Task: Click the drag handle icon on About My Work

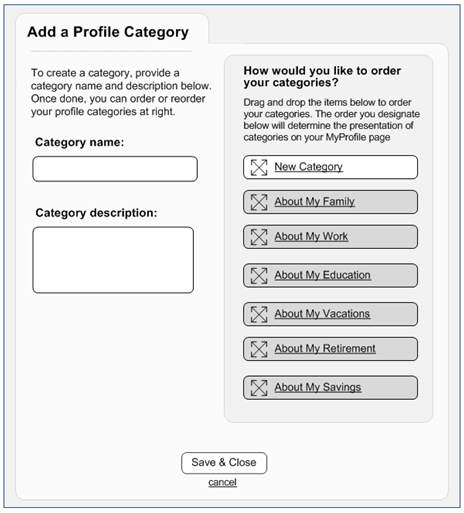Action: (x=259, y=237)
